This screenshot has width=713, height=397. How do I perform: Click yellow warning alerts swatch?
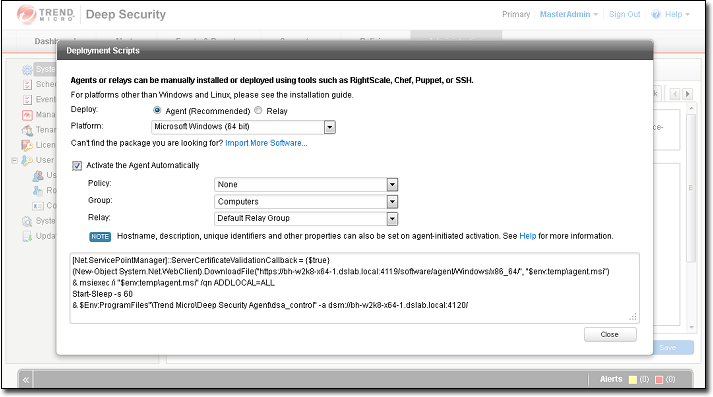633,380
